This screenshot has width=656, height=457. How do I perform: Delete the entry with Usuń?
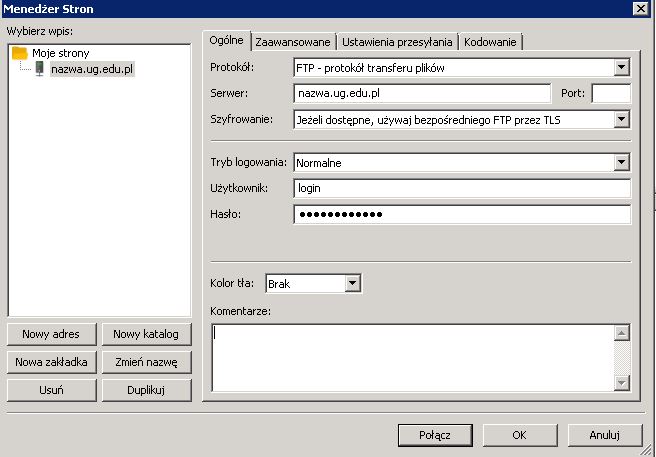coord(51,390)
